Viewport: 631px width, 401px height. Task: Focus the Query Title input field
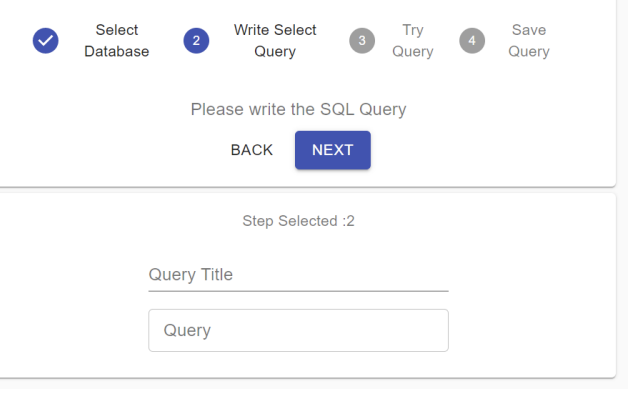pyautogui.click(x=299, y=275)
